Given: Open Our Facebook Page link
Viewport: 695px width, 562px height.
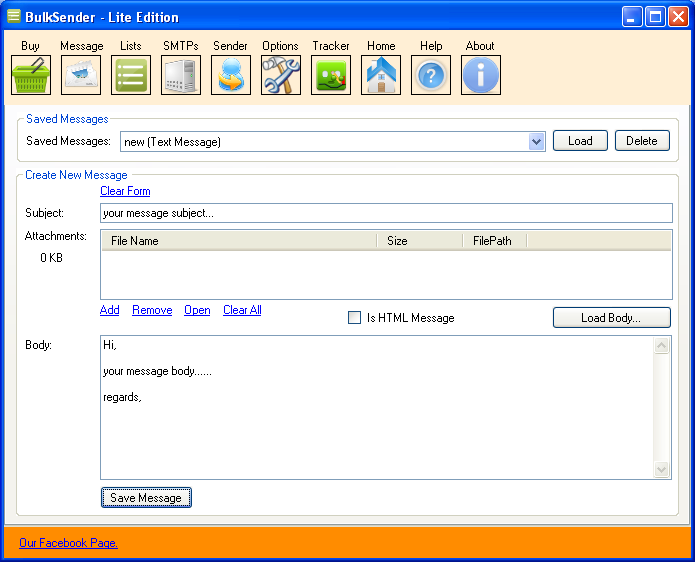Looking at the screenshot, I should click(68, 543).
